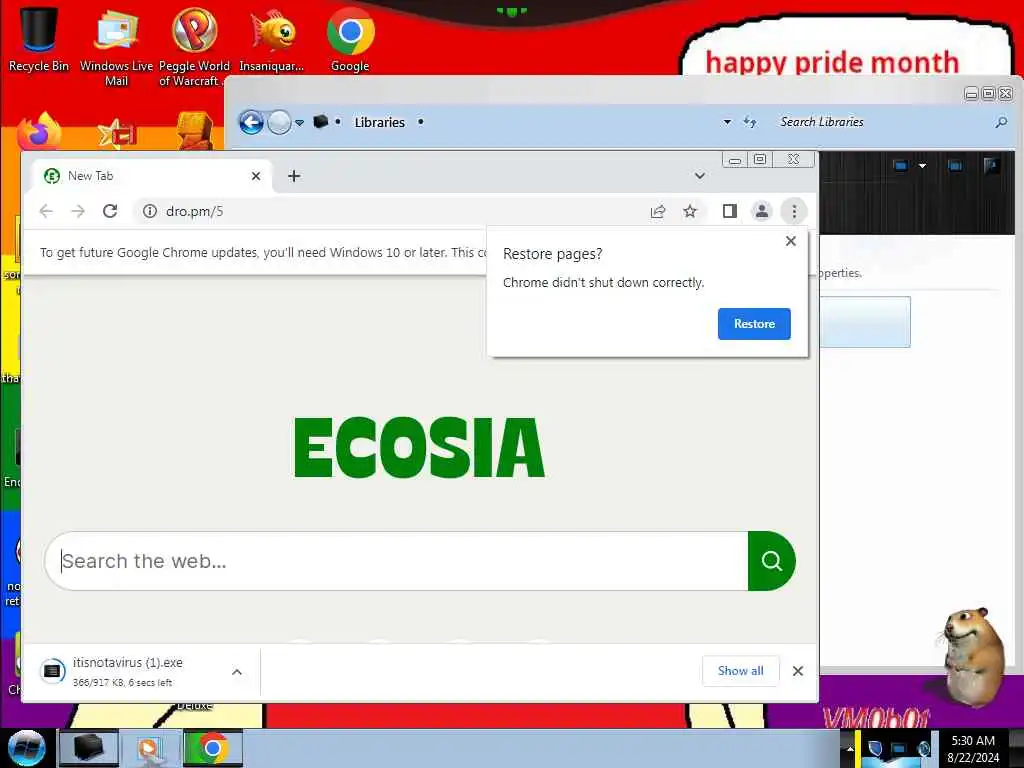
Task: Click the search magnifier in Libraries window
Action: [x=1001, y=122]
